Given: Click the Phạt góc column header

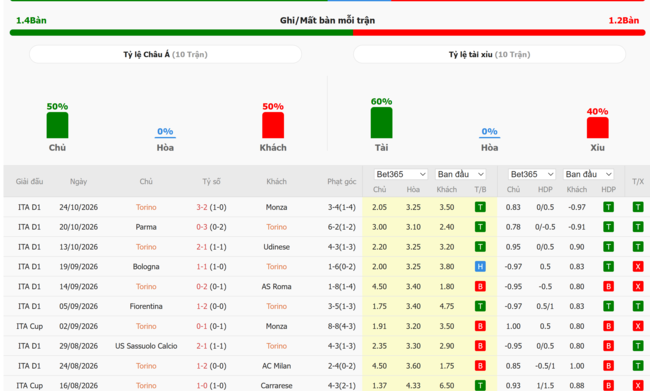Looking at the screenshot, I should pos(342,181).
